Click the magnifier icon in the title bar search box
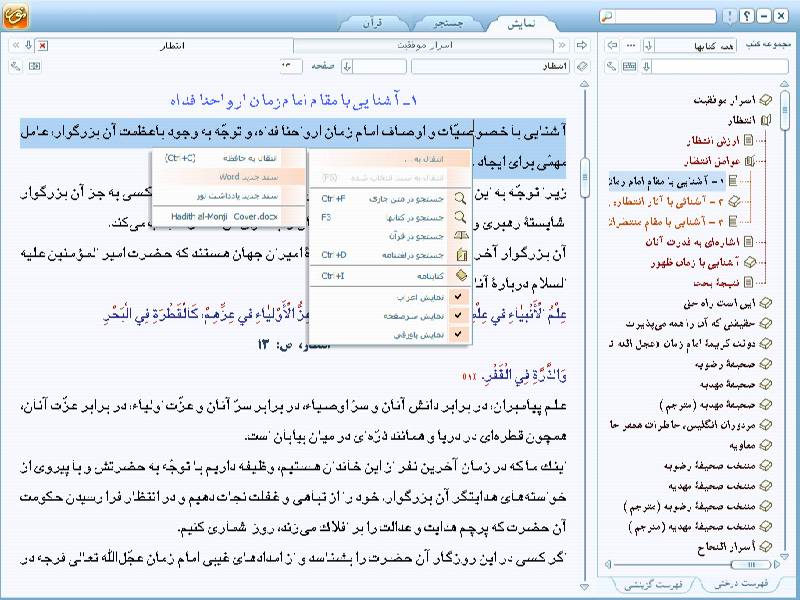Image resolution: width=800 pixels, height=600 pixels. coord(607,16)
